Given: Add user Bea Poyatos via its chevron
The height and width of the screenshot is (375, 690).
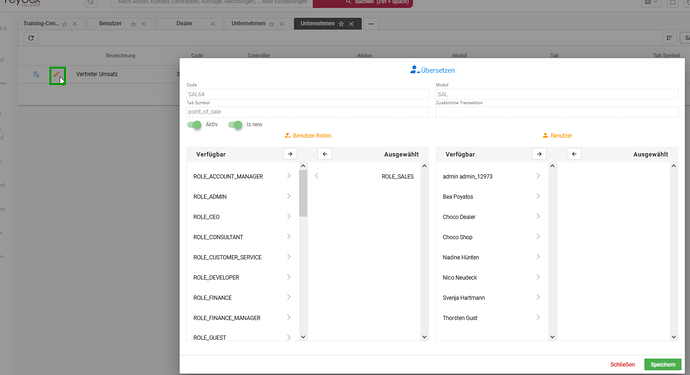Looking at the screenshot, I should (x=538, y=196).
